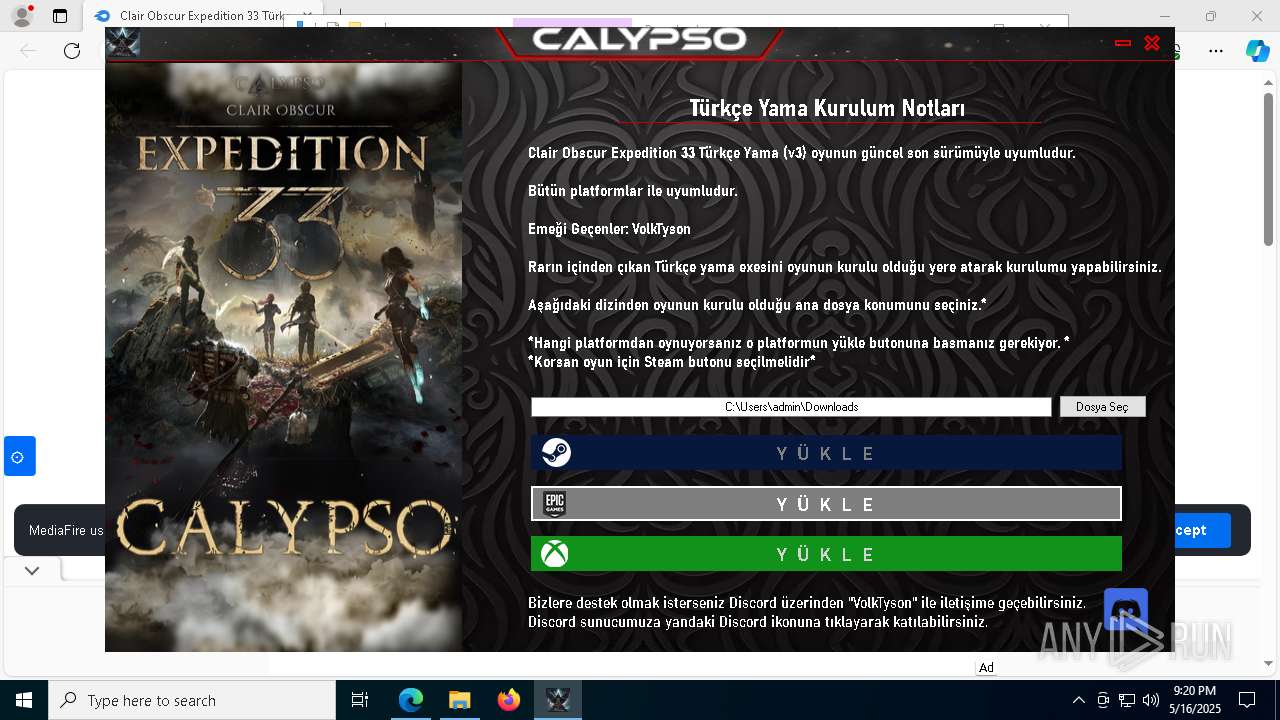Click the Calypso app taskbar icon
This screenshot has height=720, width=1280.
558,700
